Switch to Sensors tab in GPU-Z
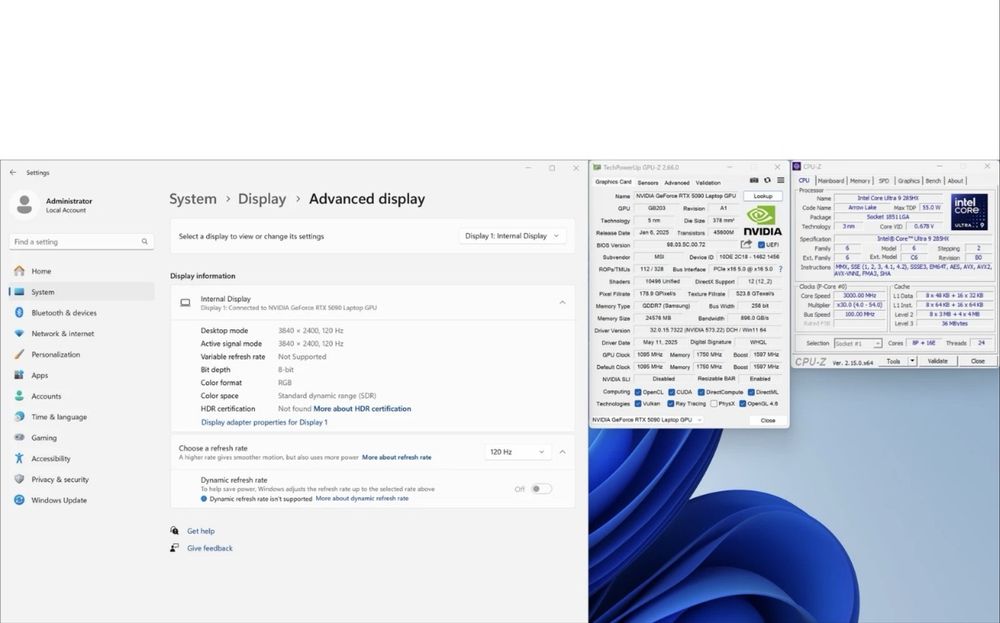Viewport: 1000px width, 623px height. point(648,182)
